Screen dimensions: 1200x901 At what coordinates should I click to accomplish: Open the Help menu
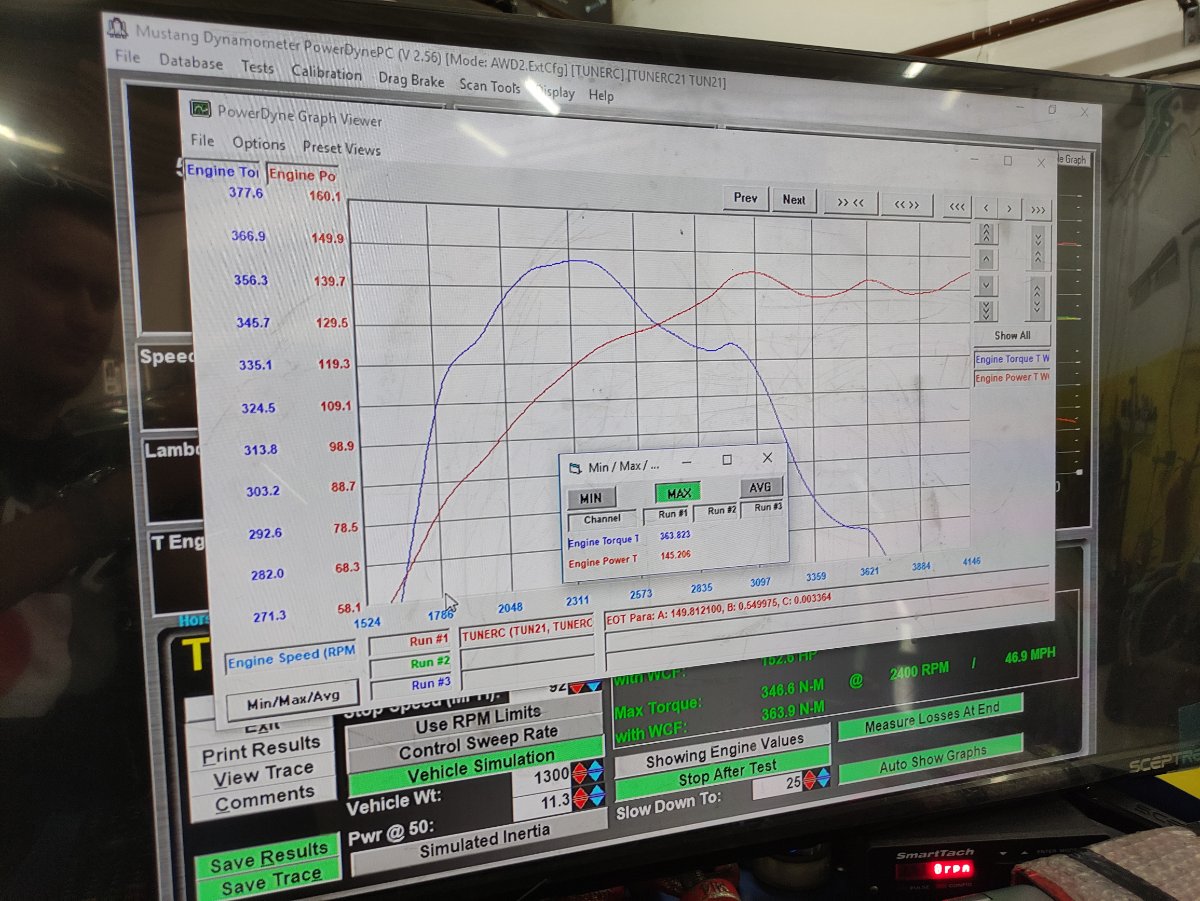coord(600,96)
